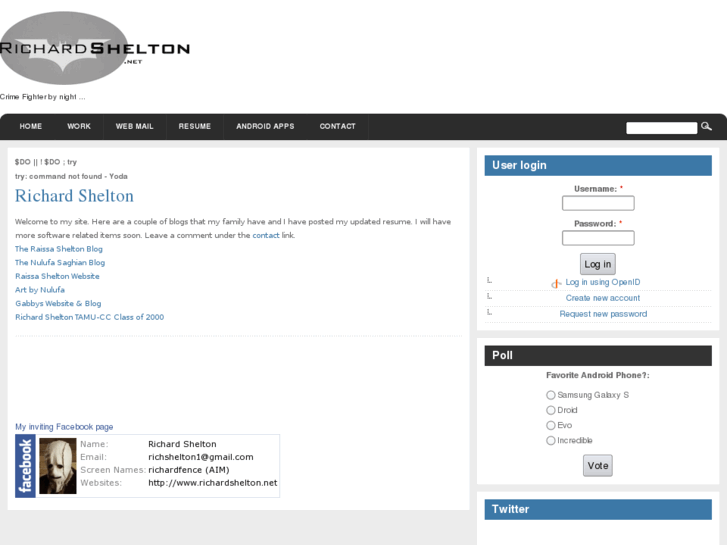Click the Poll block heading
Screen dimensions: 727x545
(x=598, y=356)
